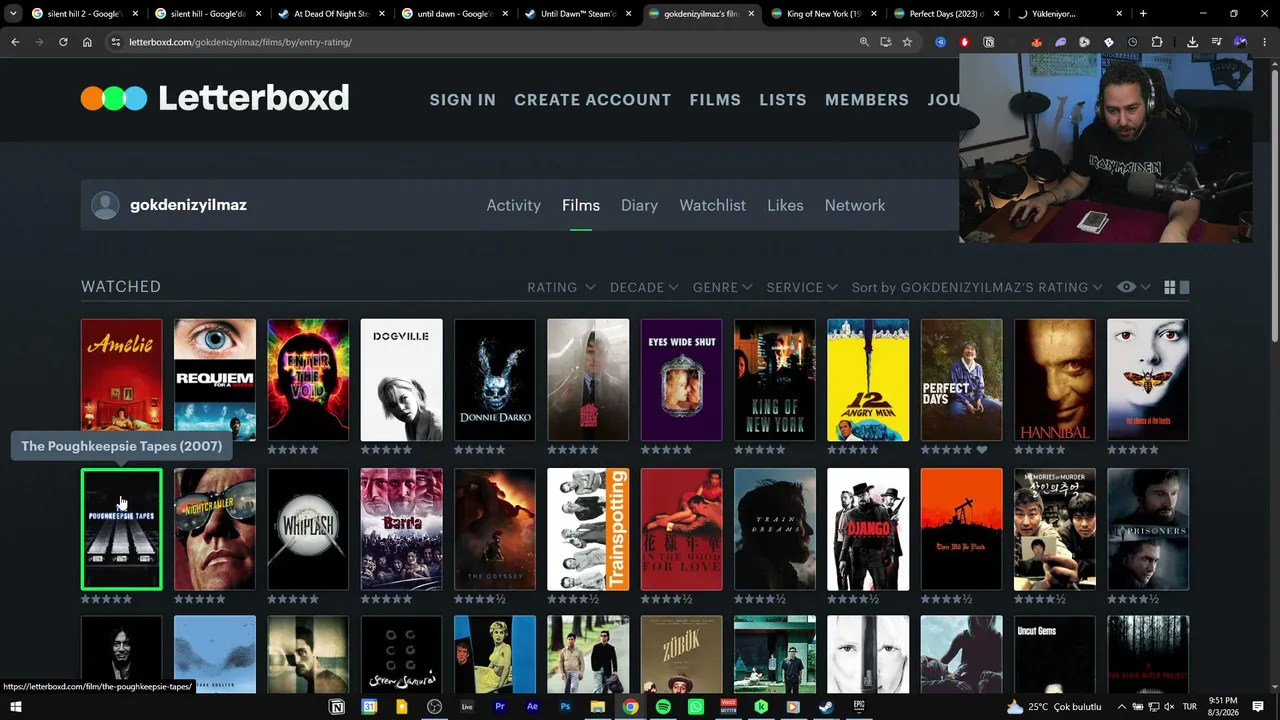
Task: Toggle watched films visibility eye icon
Action: [1126, 287]
